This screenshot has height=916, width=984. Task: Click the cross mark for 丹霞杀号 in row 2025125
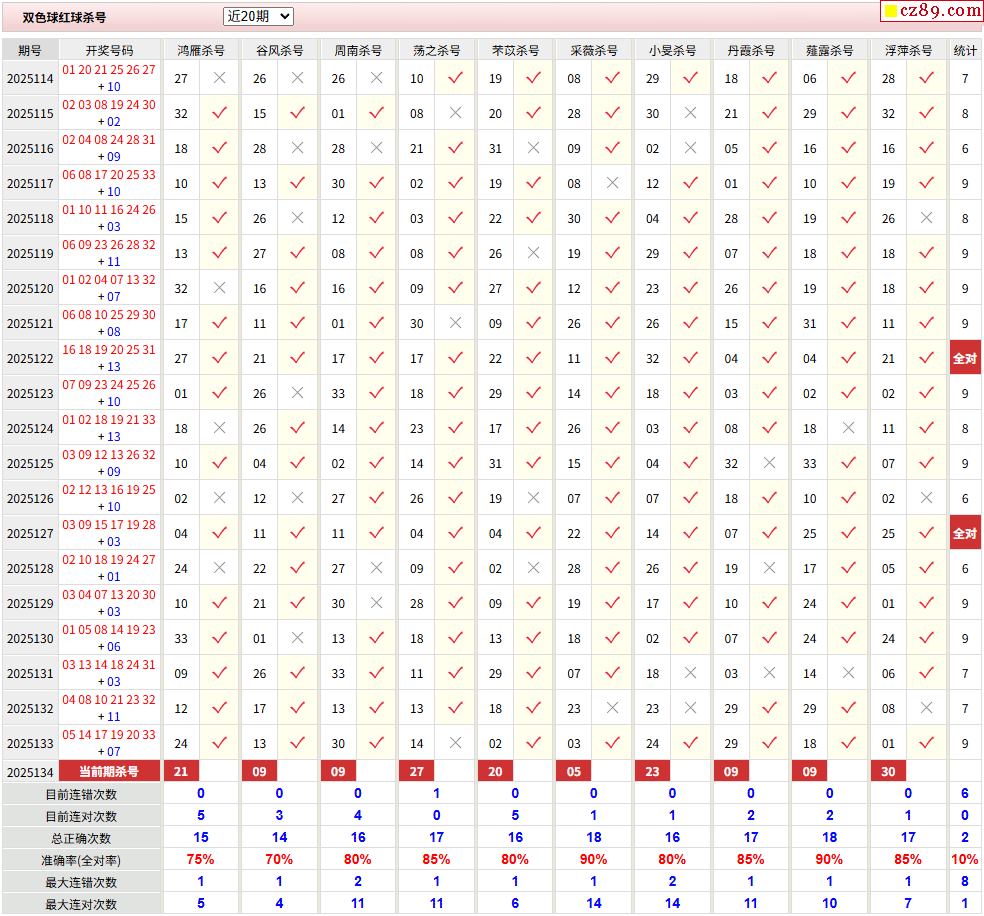[x=769, y=463]
